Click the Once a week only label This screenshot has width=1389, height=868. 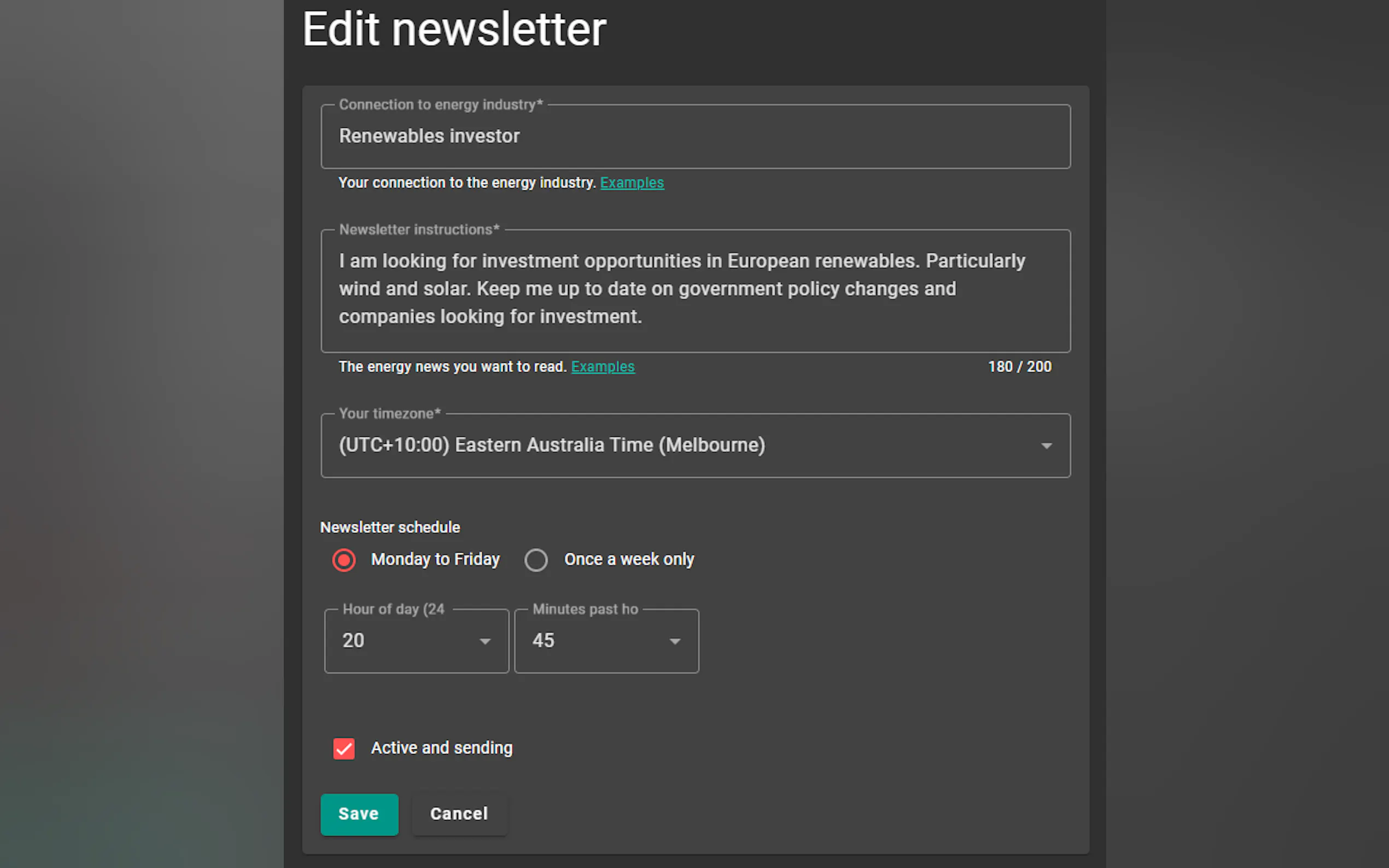coord(629,560)
